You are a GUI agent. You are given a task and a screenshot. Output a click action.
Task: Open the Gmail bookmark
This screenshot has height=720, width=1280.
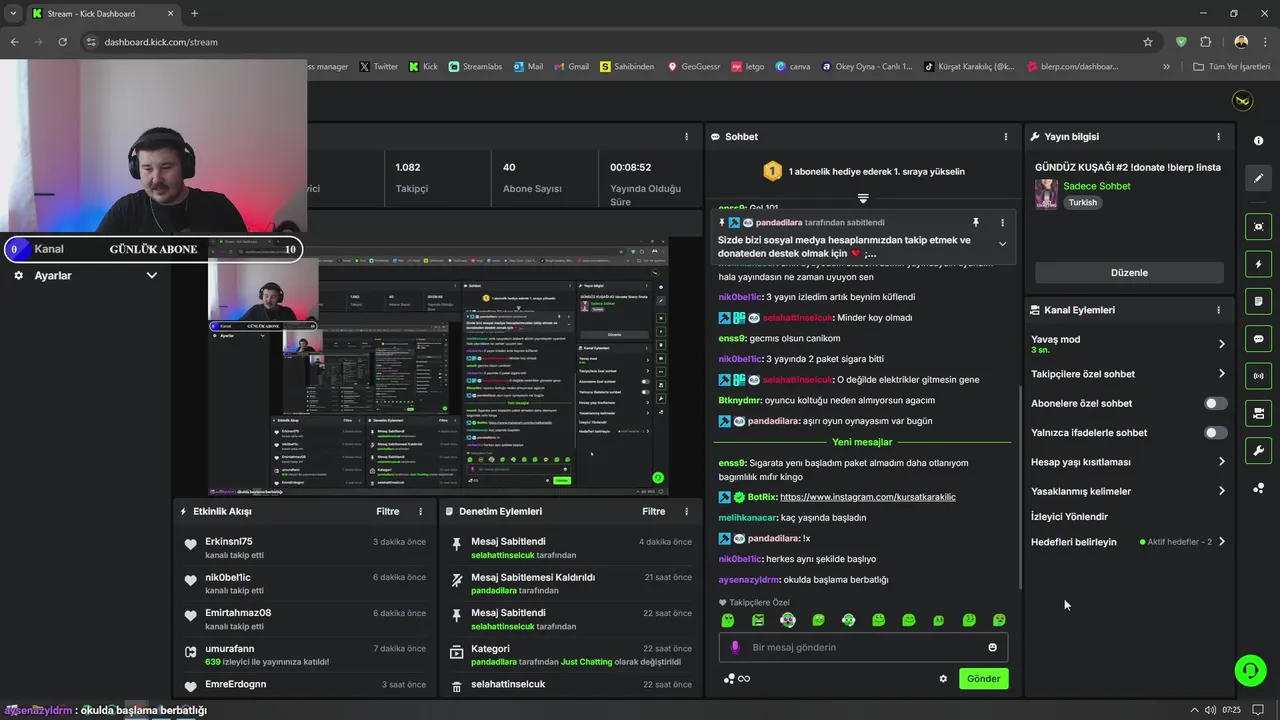click(570, 67)
